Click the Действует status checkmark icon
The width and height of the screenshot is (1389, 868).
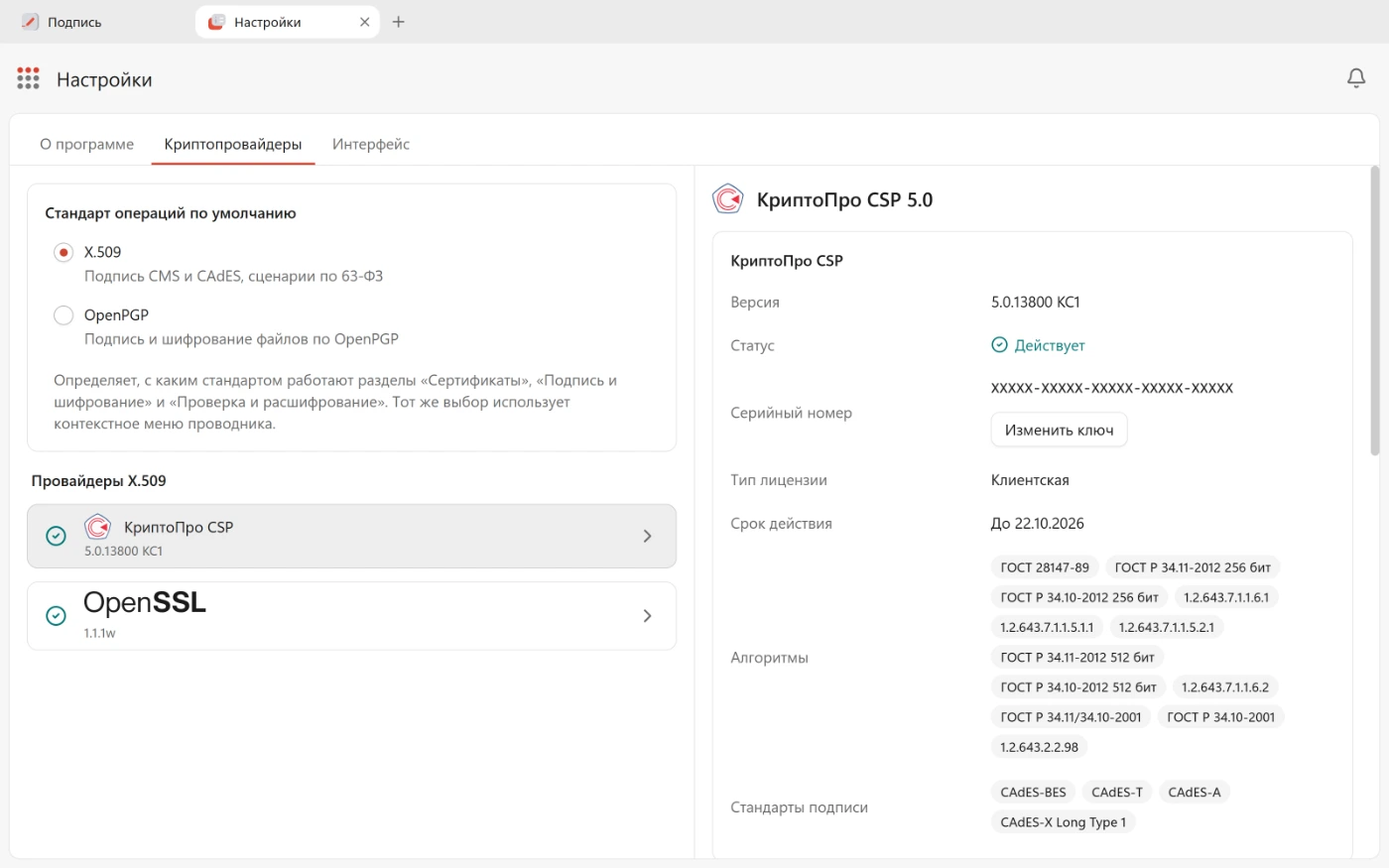pyautogui.click(x=999, y=345)
